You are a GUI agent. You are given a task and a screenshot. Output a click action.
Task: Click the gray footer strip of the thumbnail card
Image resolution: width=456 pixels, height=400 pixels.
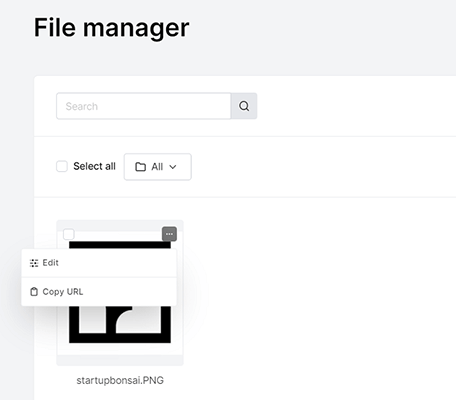(120, 360)
